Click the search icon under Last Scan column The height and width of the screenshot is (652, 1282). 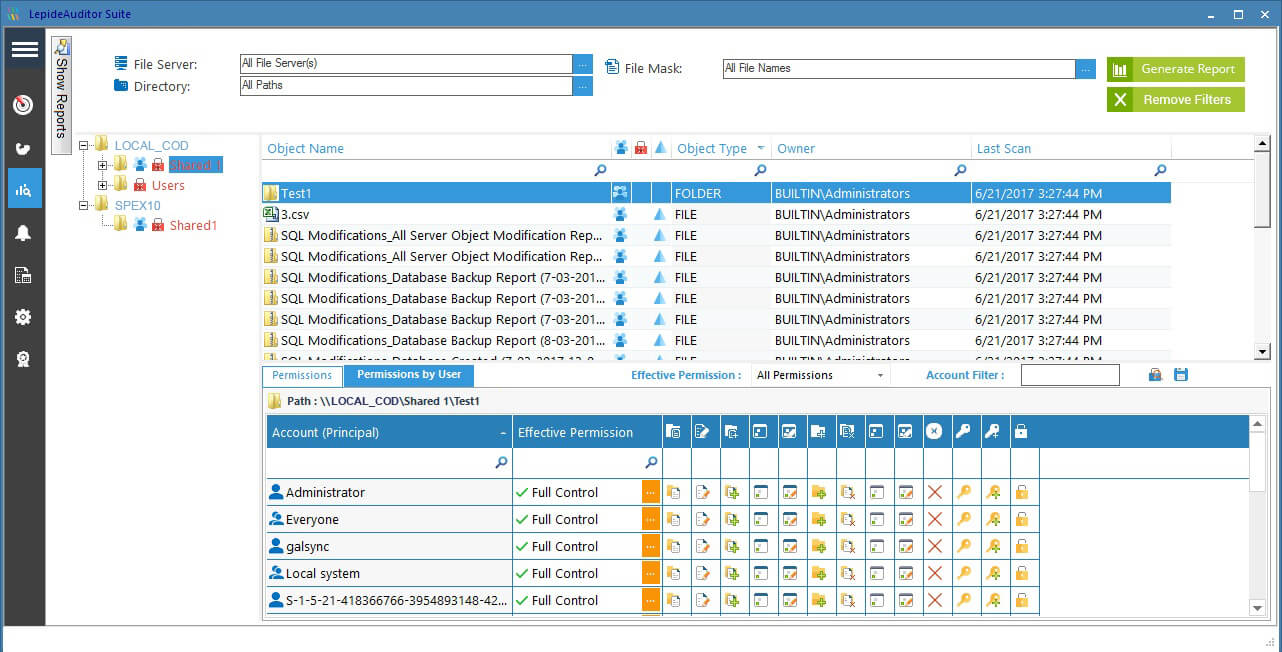1160,170
